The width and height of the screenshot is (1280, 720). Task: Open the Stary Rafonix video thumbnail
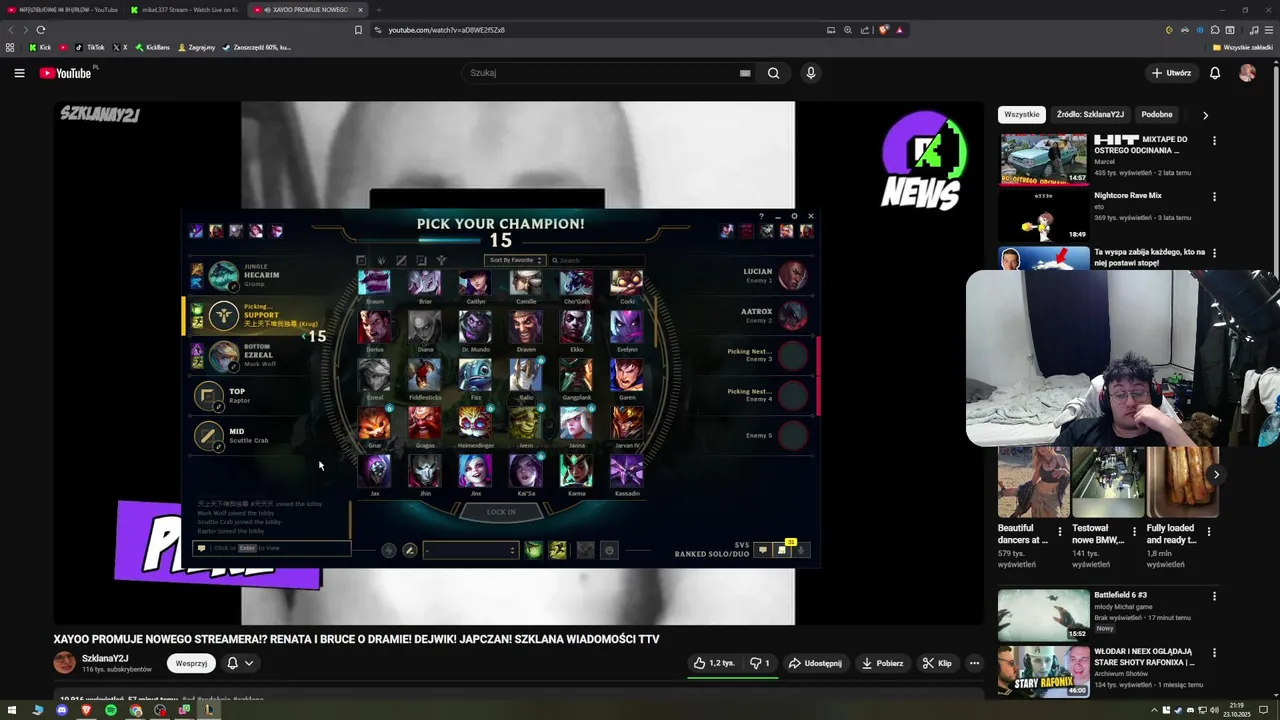(x=1043, y=671)
